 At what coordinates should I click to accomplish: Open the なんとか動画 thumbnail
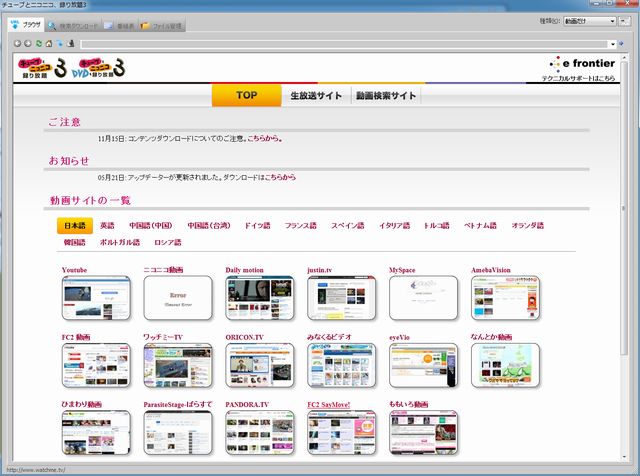point(505,365)
